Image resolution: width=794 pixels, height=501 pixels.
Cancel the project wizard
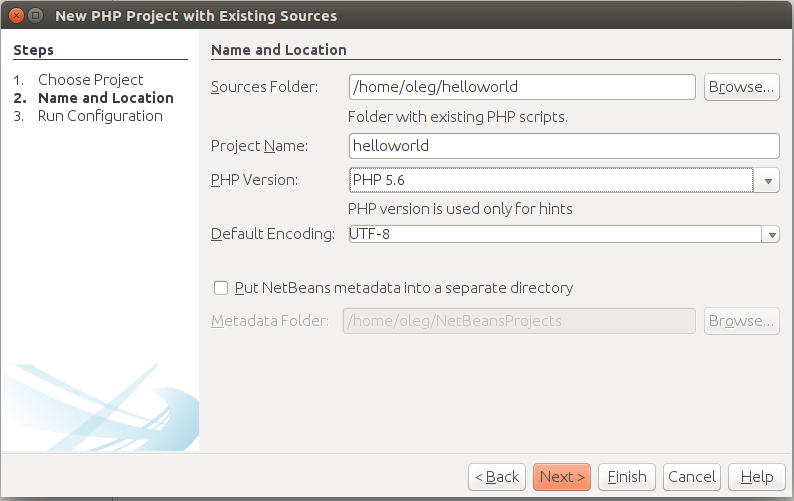pos(692,477)
